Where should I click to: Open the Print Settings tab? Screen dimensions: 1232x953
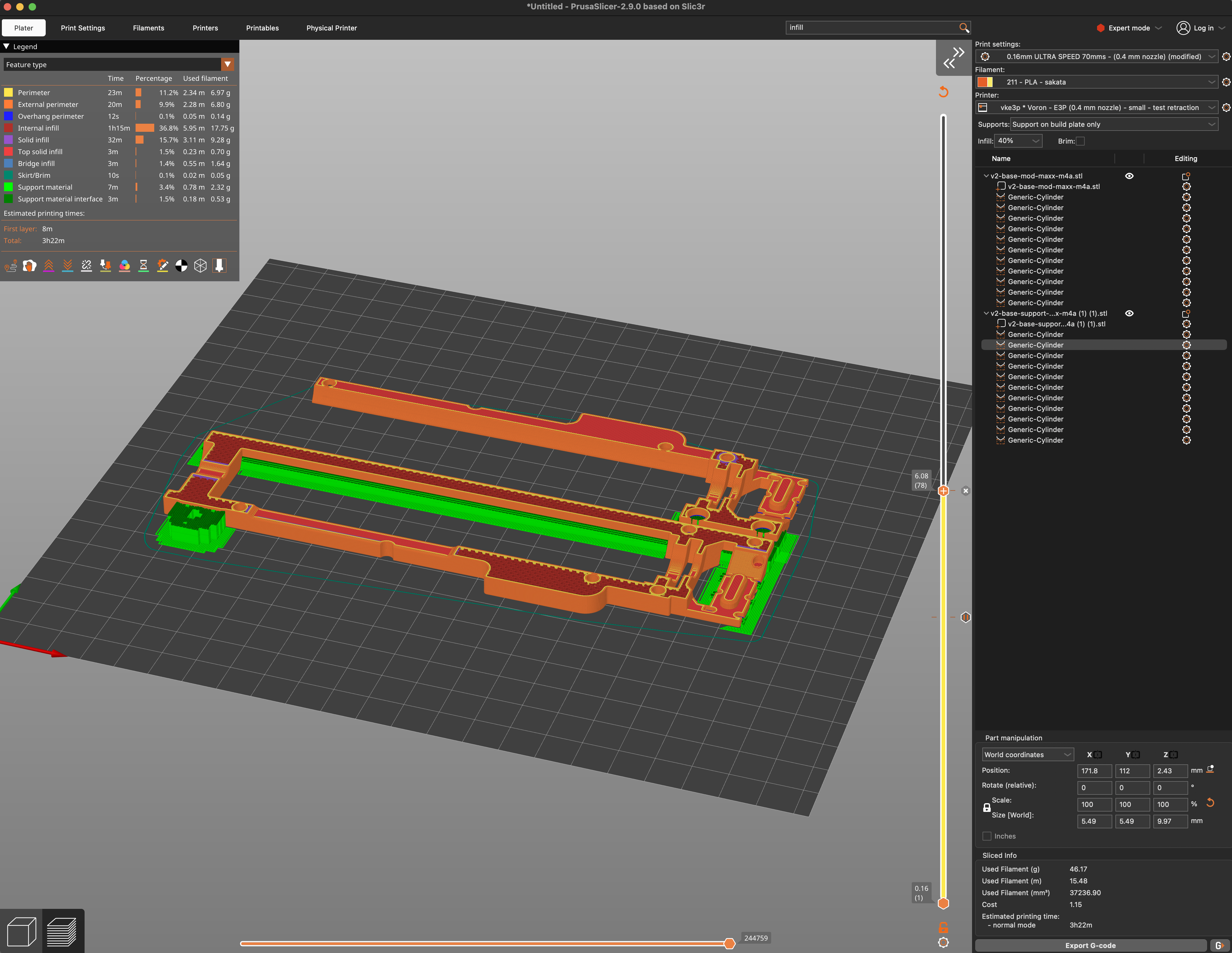click(83, 28)
